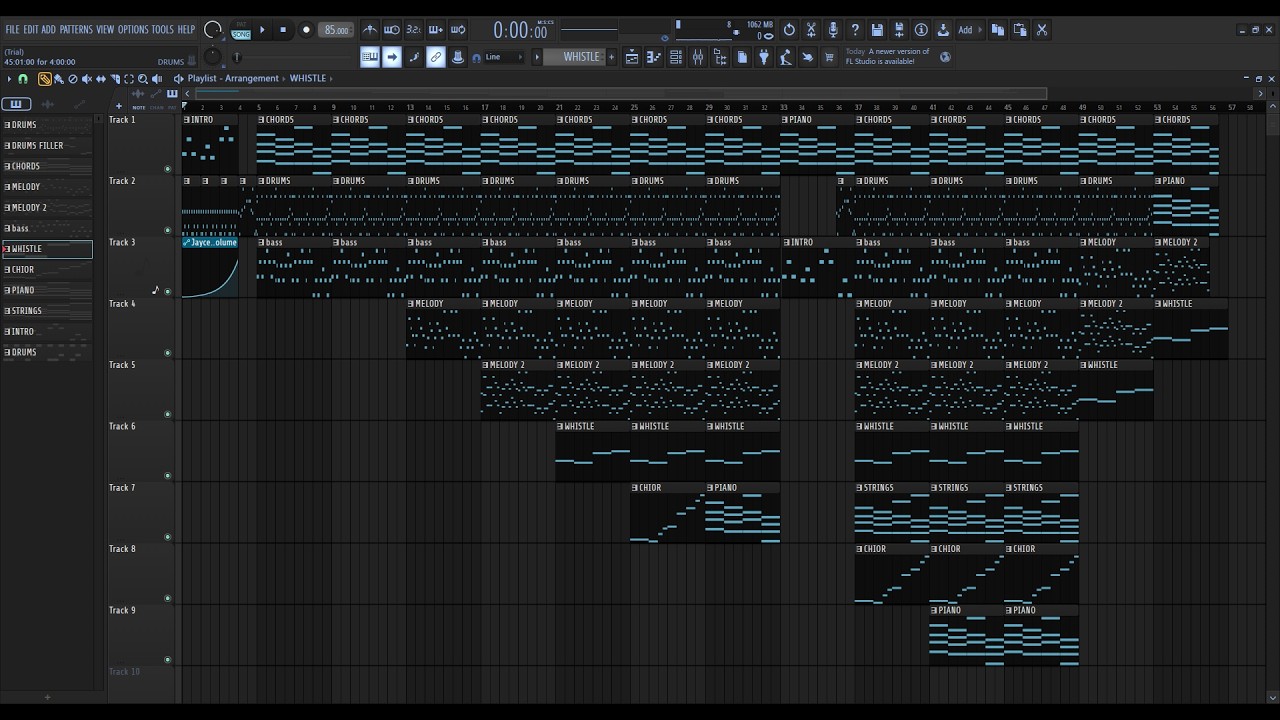Start playback with the Play button
This screenshot has height=720, width=1280.
pyautogui.click(x=263, y=30)
